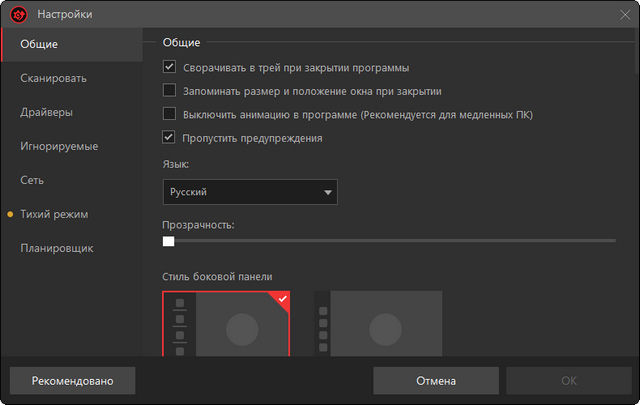Select Сеть in the sidebar
Viewport: 640px width, 405px height.
click(x=33, y=180)
